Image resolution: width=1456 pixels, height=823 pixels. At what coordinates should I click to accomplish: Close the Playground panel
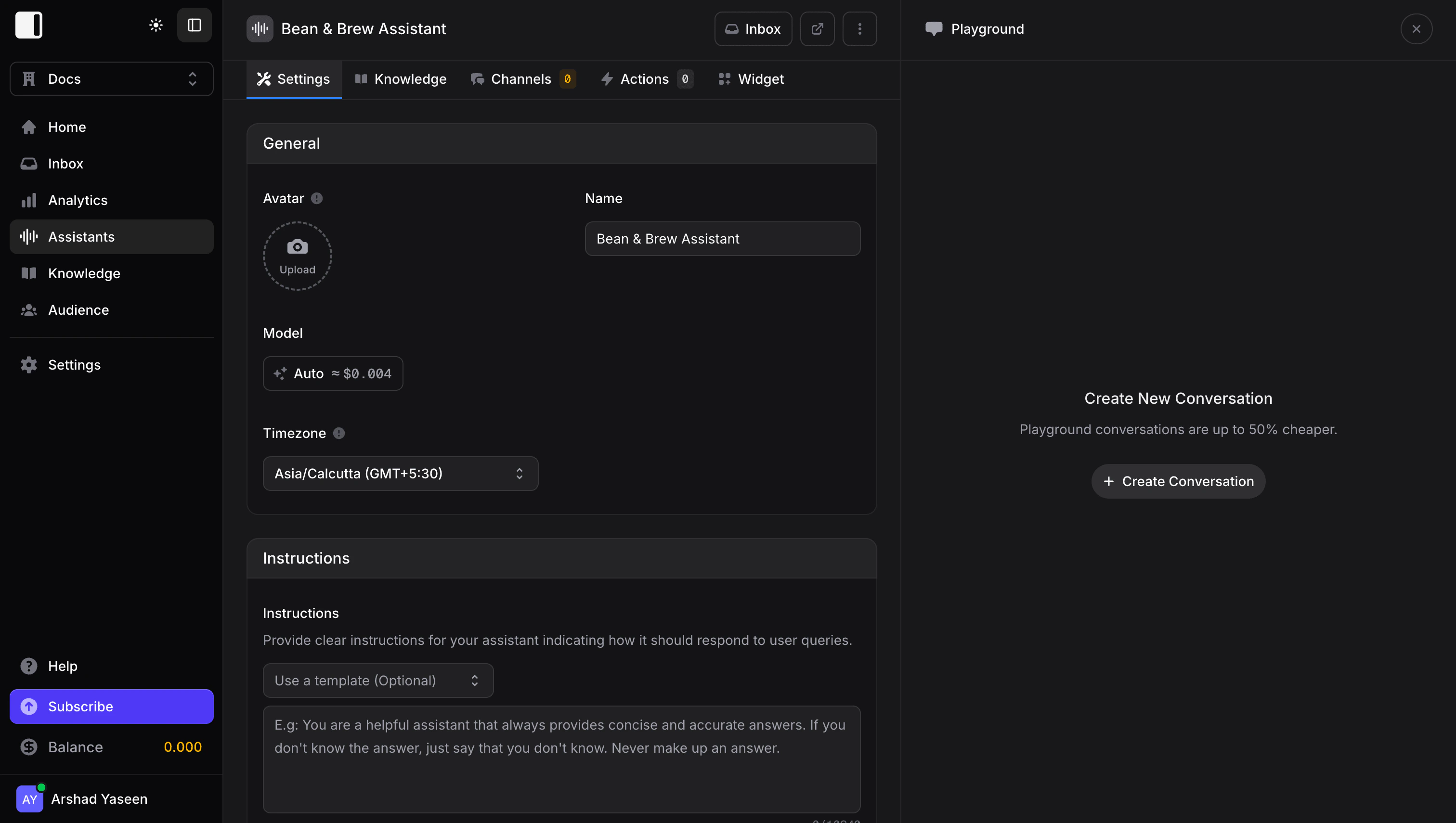tap(1416, 28)
